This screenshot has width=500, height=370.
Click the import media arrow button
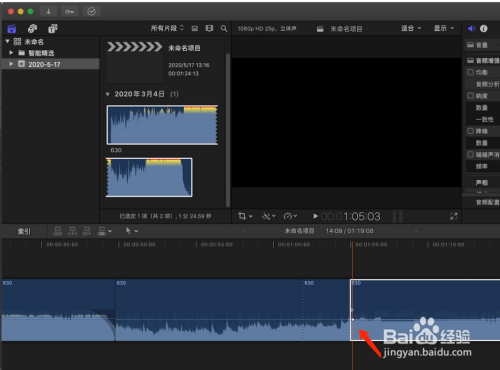click(x=48, y=11)
